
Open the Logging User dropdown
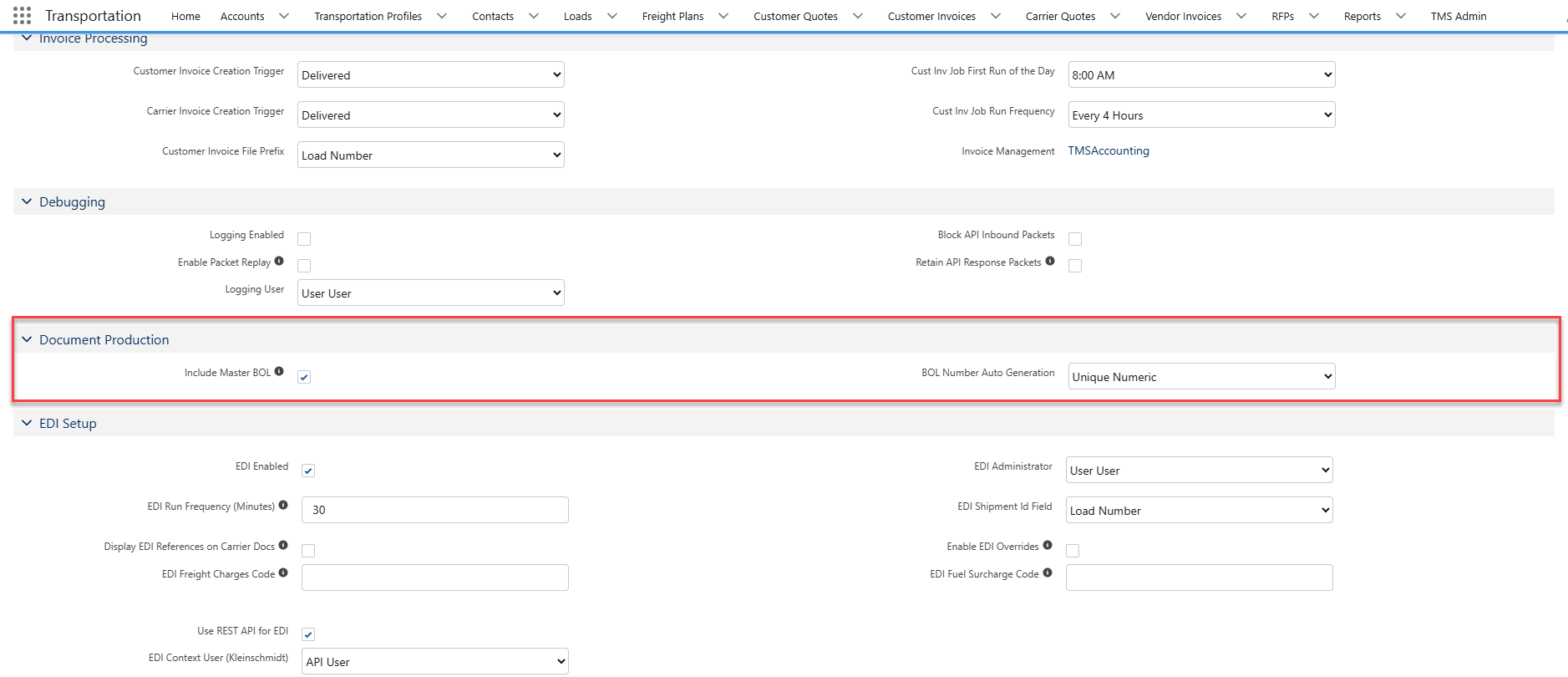click(x=431, y=293)
